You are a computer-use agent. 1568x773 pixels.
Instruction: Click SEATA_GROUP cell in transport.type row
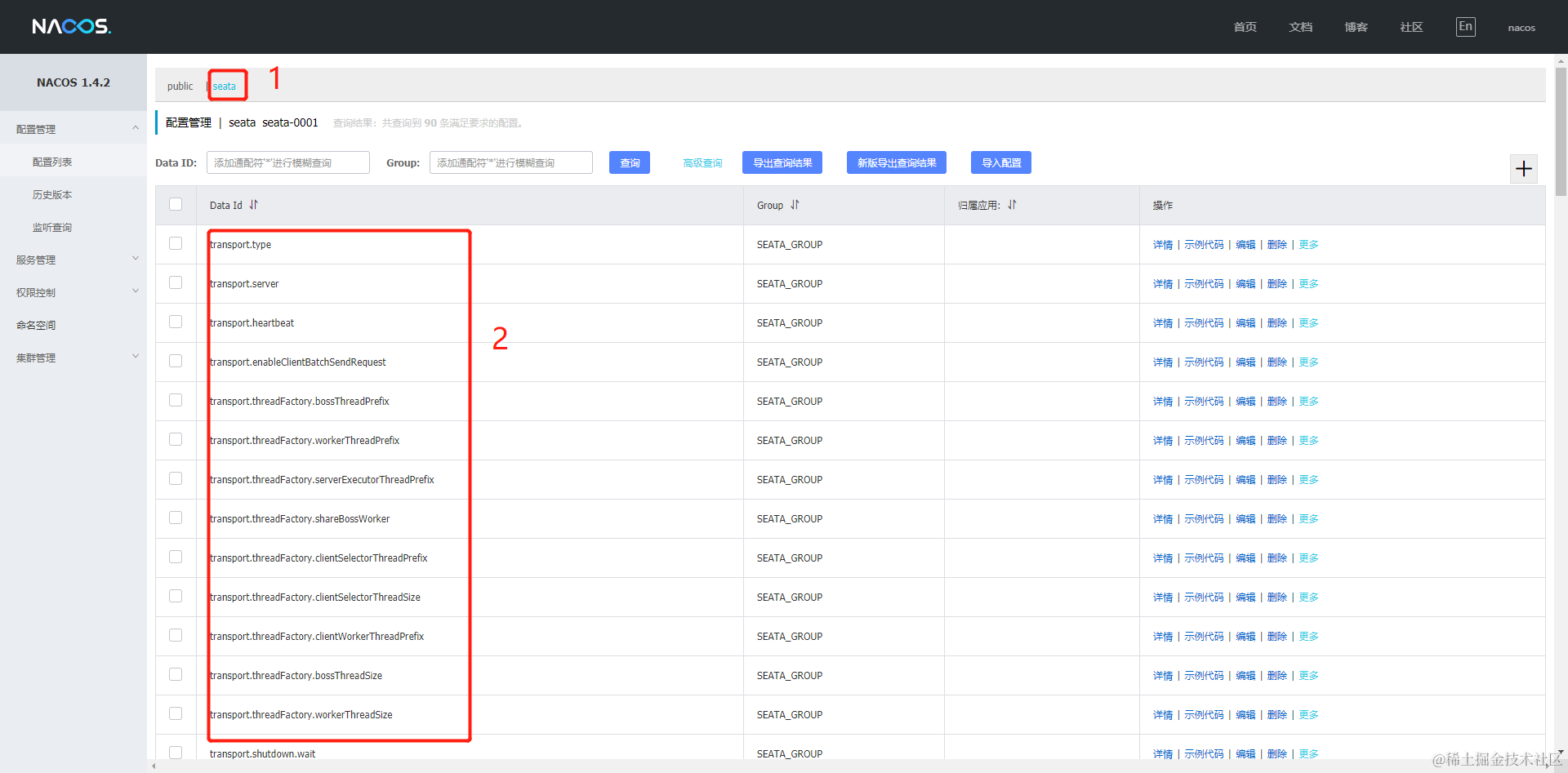[790, 245]
